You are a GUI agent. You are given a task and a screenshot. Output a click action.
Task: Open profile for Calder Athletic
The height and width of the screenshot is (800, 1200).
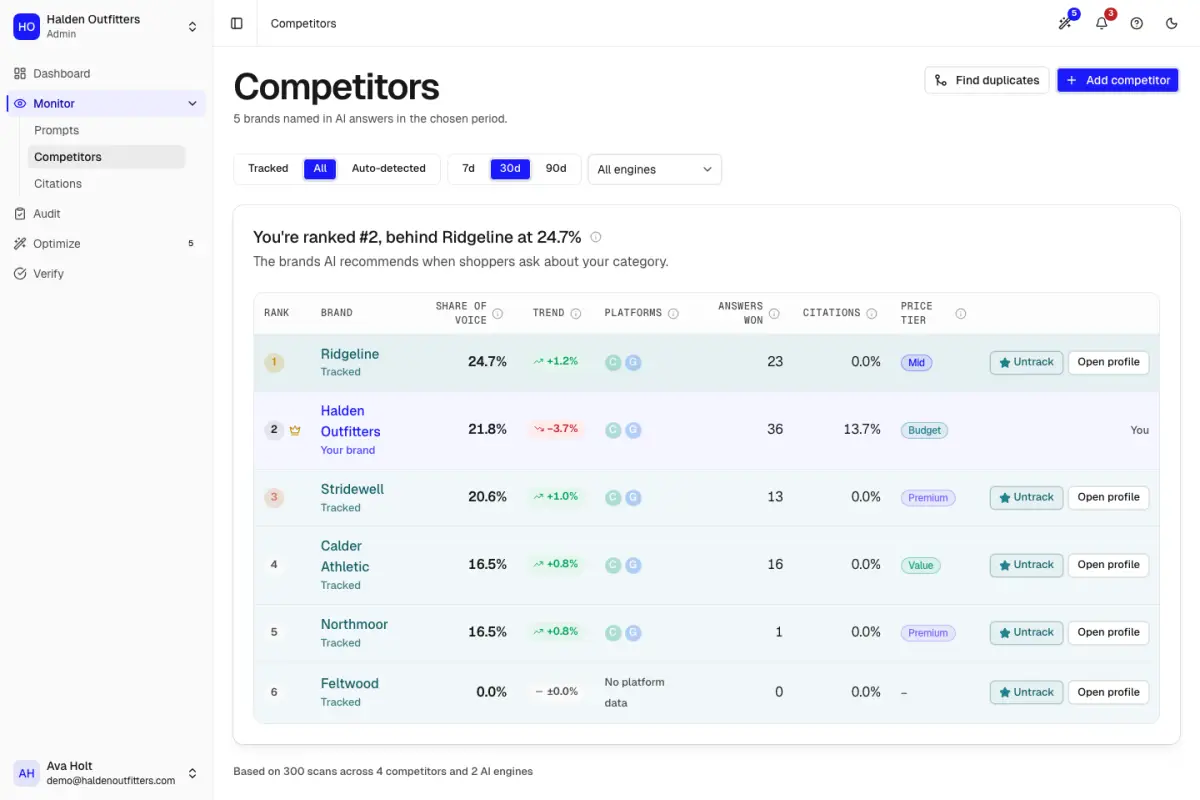(1108, 565)
